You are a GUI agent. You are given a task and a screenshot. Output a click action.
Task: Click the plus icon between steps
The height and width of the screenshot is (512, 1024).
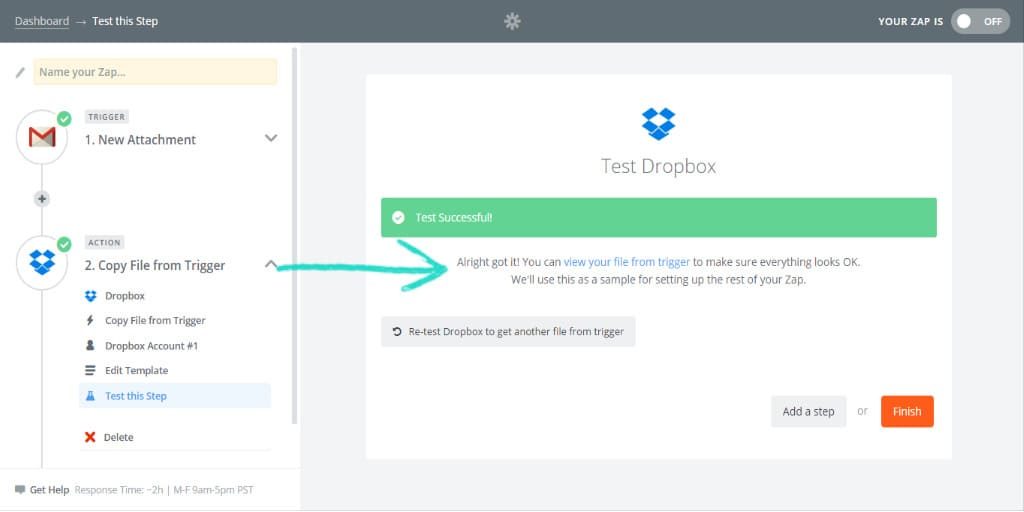[42, 198]
